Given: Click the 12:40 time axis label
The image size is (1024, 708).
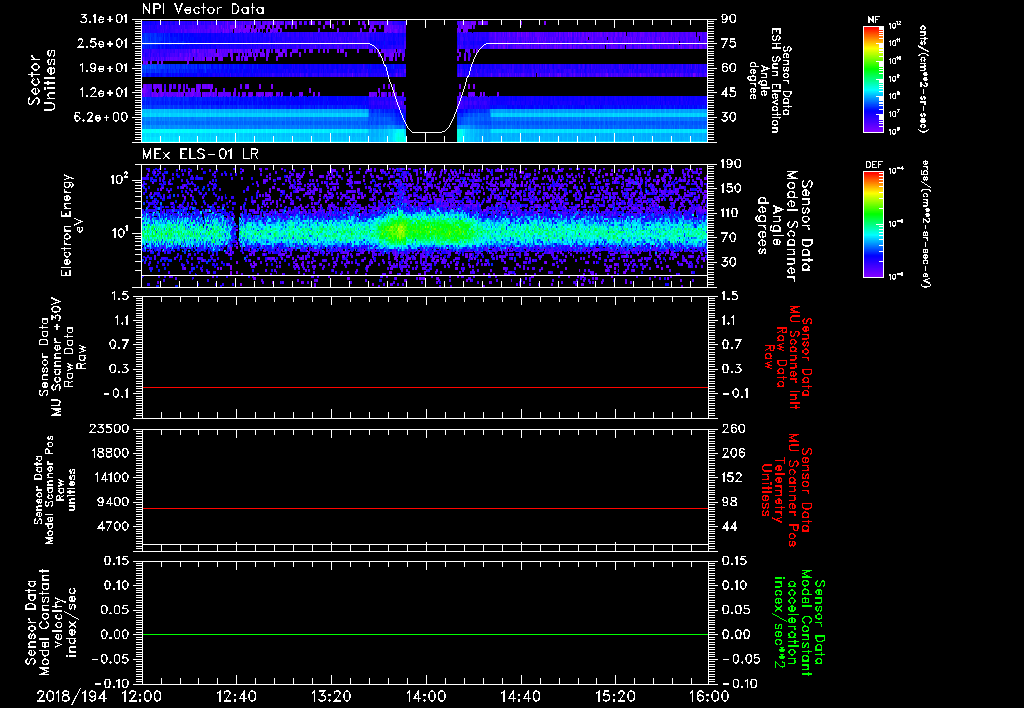Looking at the screenshot, I should coord(236,696).
